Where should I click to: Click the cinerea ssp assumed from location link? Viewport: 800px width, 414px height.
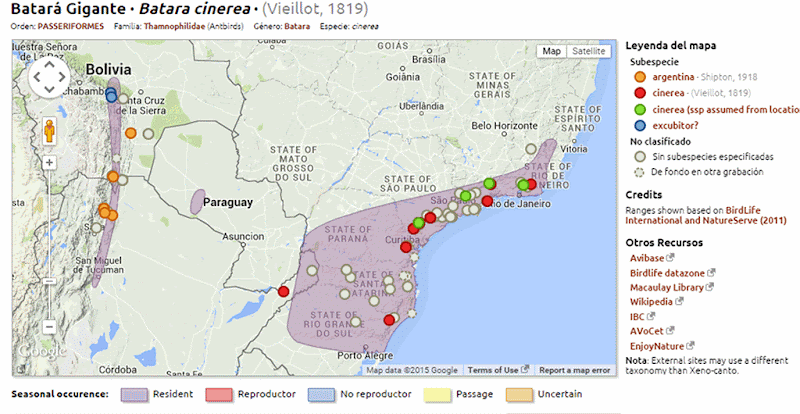click(x=726, y=109)
